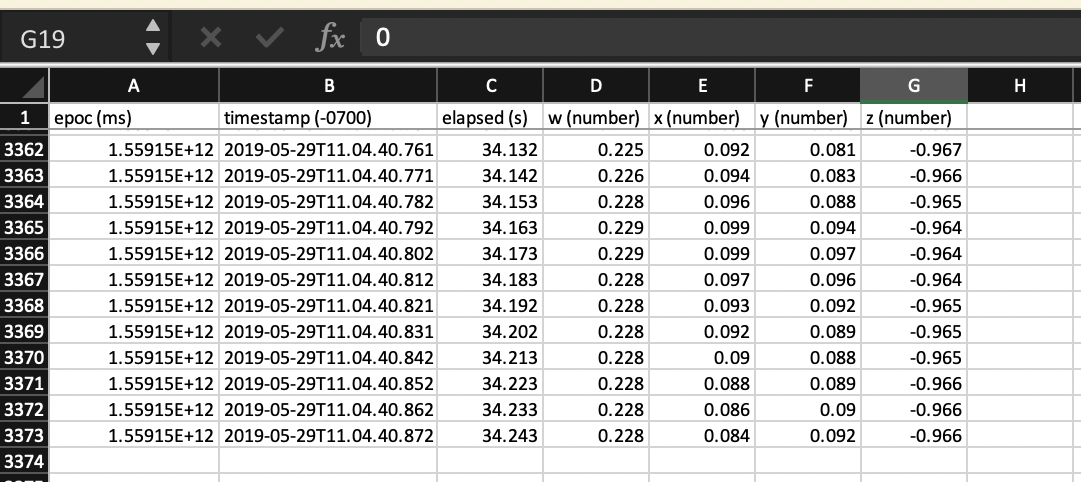The image size is (1081, 482).
Task: Expand the Name Box dropdown arrows
Action: (152, 39)
